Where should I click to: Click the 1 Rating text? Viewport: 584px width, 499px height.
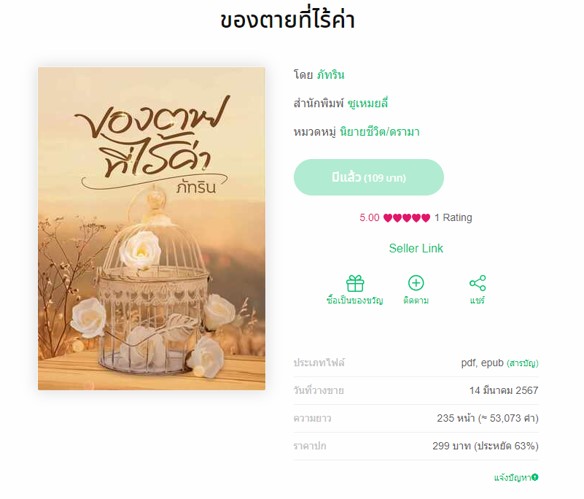[453, 218]
